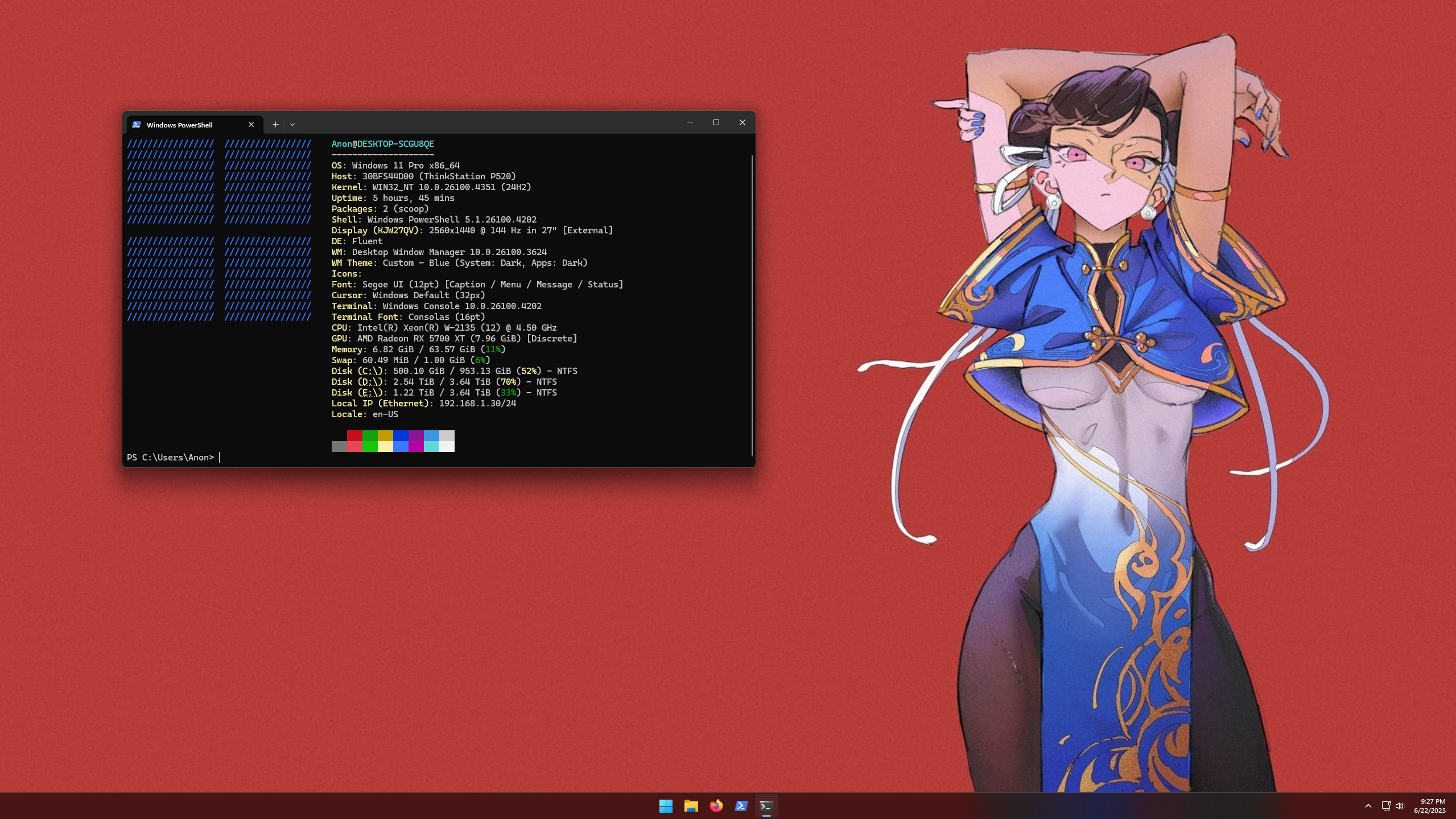Click the yellow color block
The height and width of the screenshot is (819, 1456).
(x=385, y=436)
